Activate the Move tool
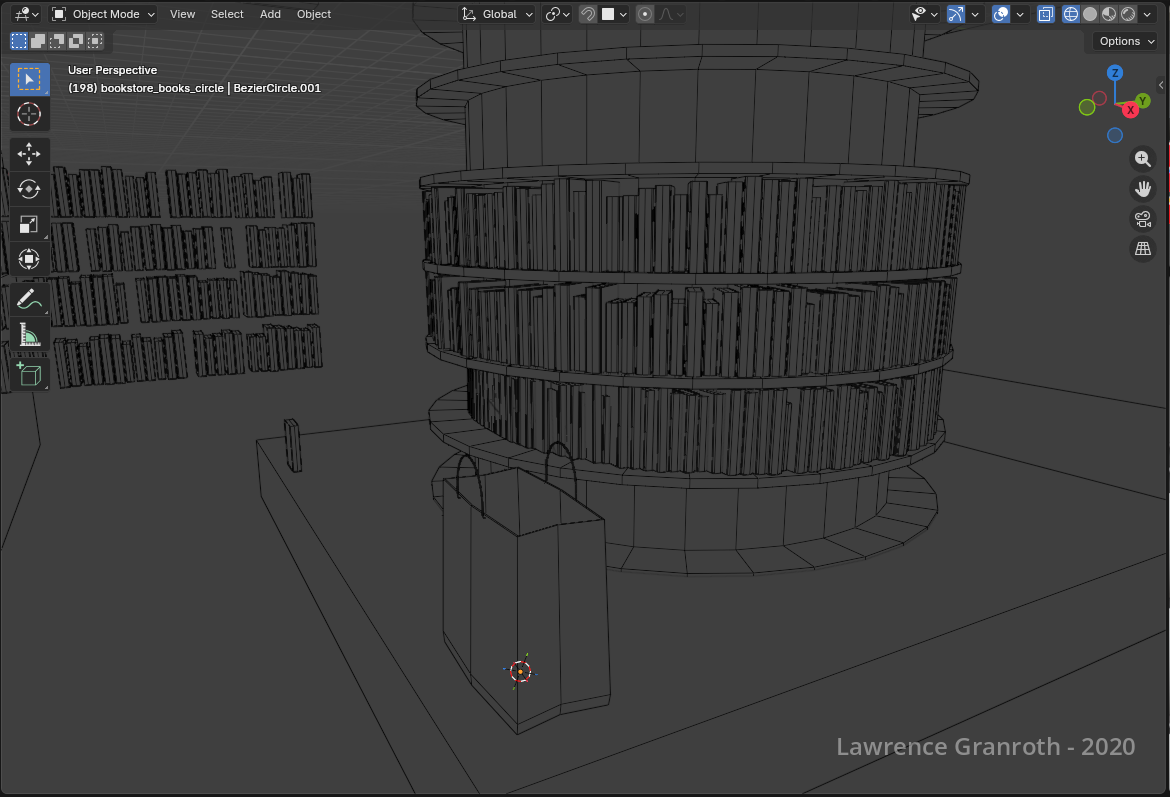The image size is (1170, 797). [29, 154]
